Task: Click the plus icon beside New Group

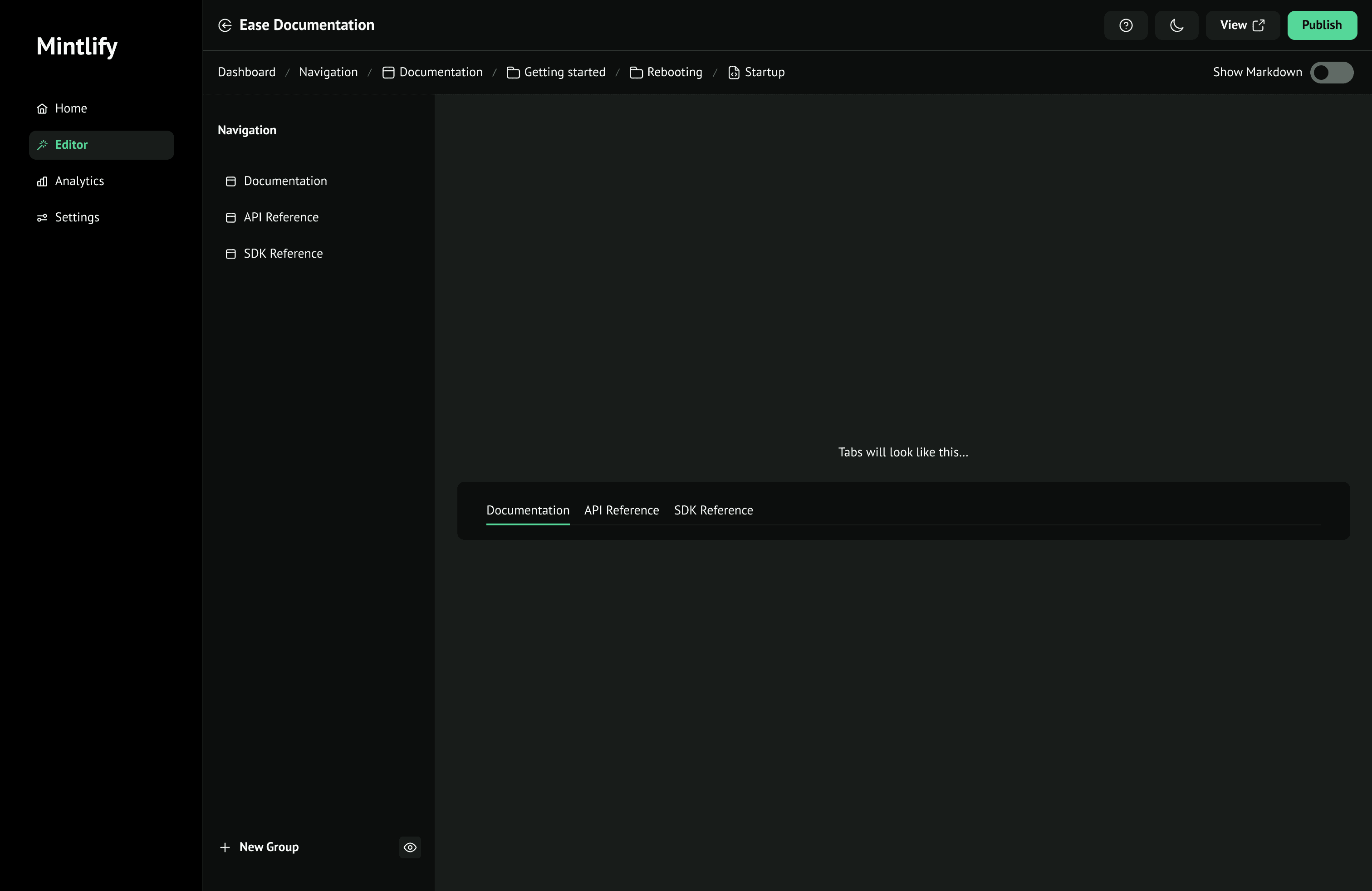Action: [225, 847]
